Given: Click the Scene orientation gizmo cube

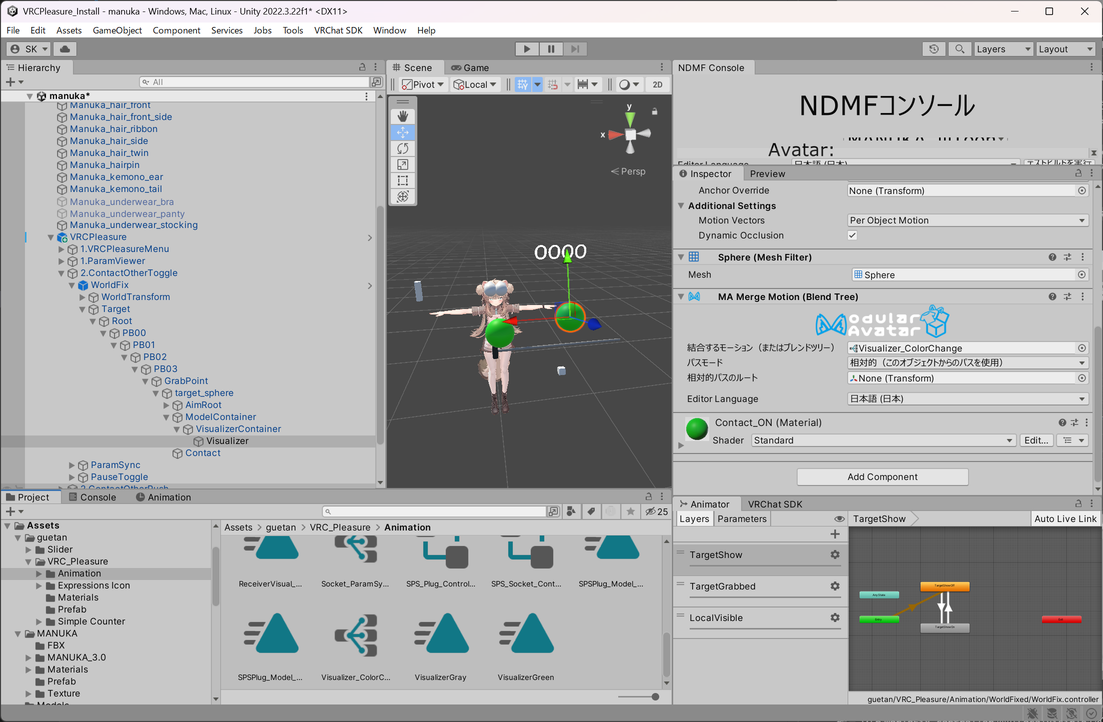Looking at the screenshot, I should point(630,134).
